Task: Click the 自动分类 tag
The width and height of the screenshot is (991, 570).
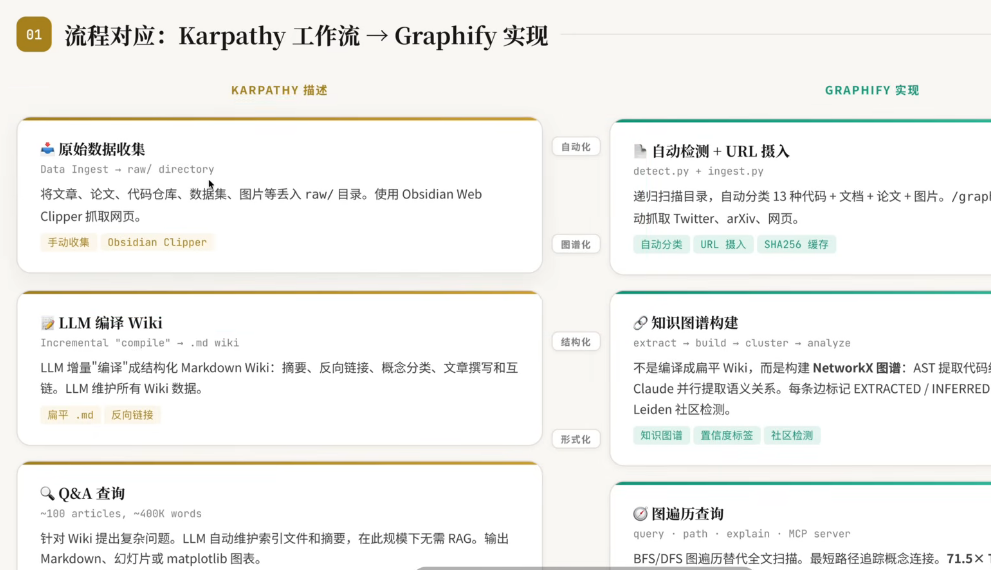Action: pyautogui.click(x=661, y=245)
